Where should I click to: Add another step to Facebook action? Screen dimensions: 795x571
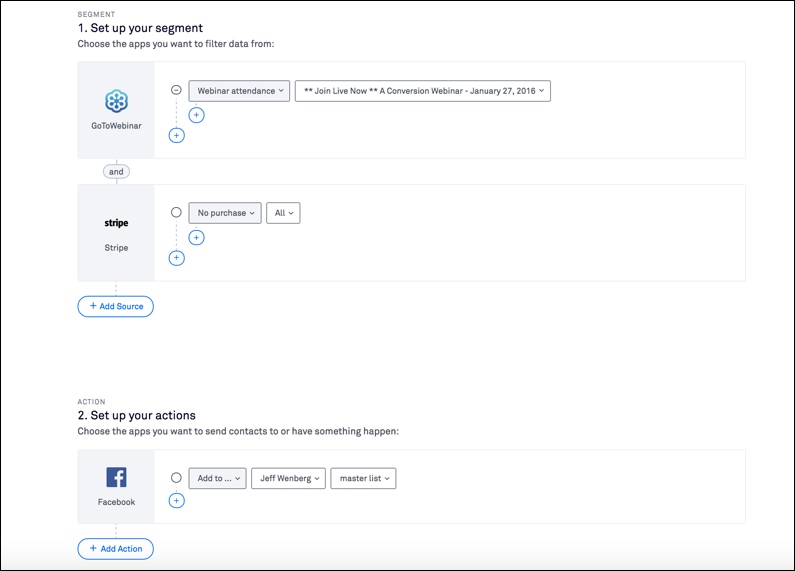point(177,500)
